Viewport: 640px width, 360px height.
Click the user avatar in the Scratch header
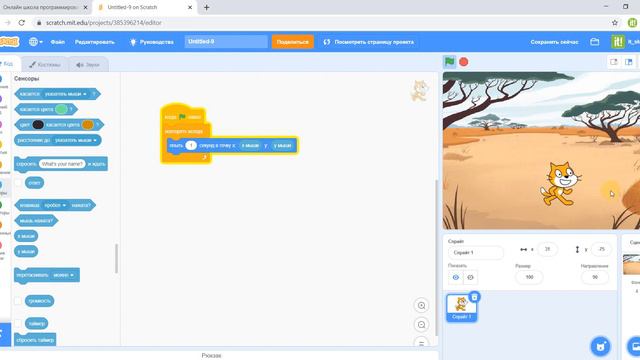click(618, 42)
